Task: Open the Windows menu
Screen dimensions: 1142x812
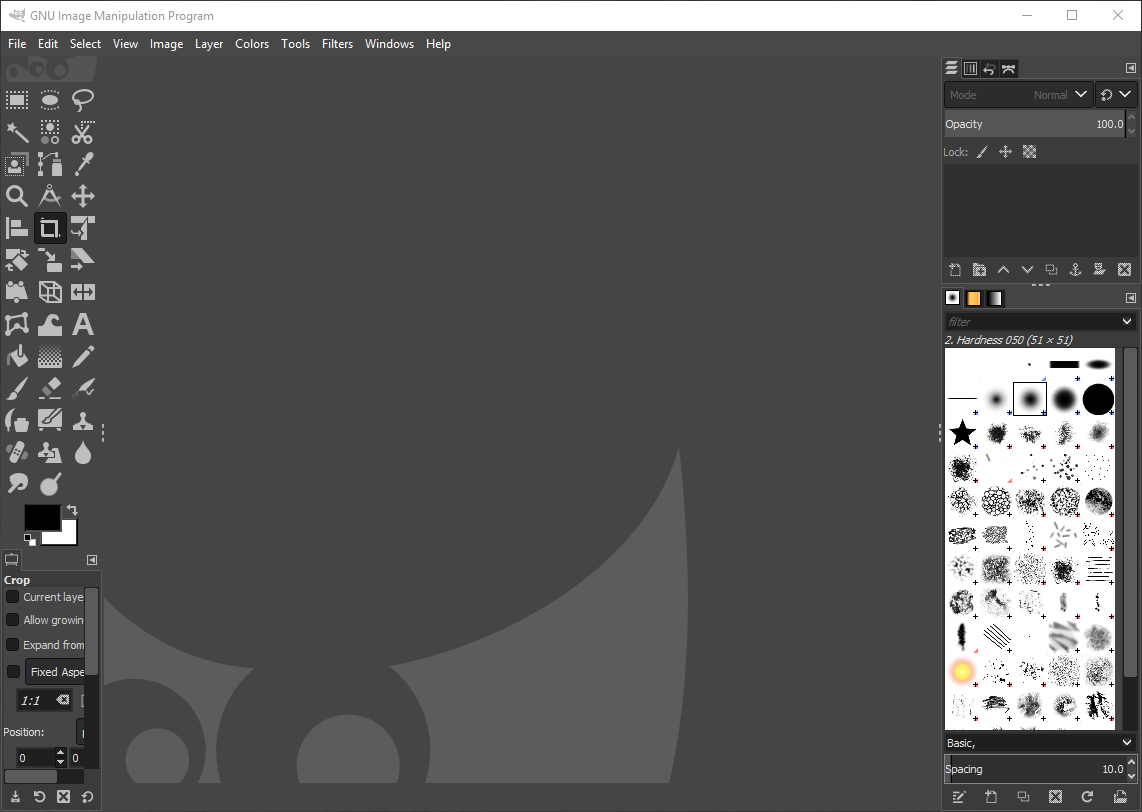Action: [389, 44]
